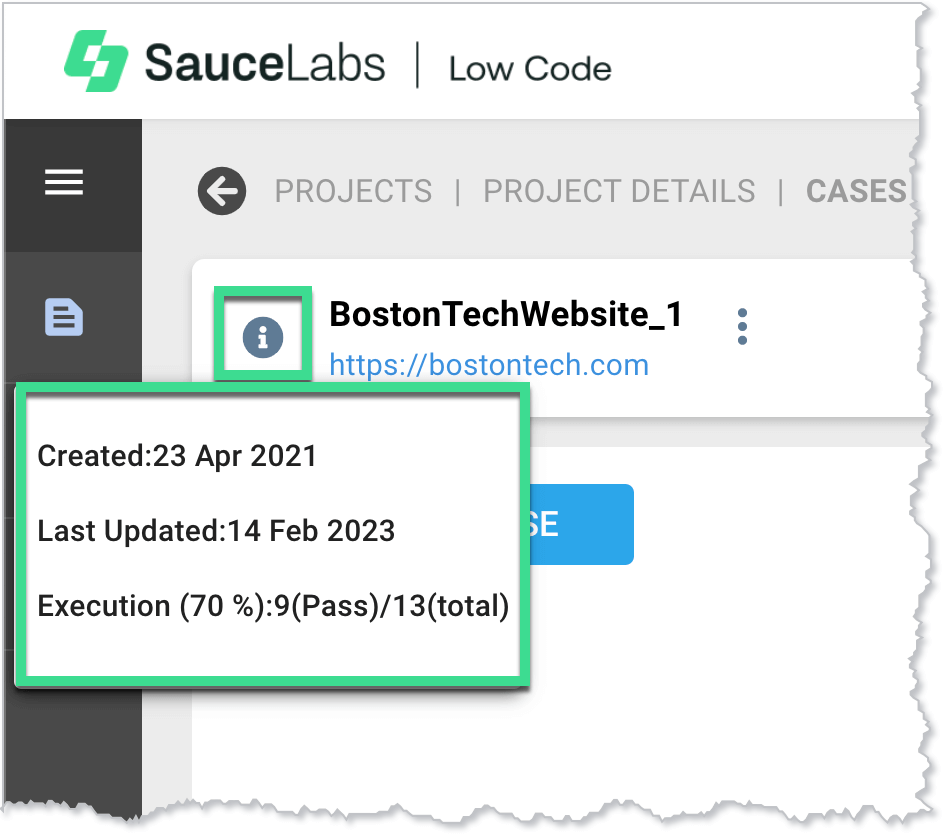Open the hamburger navigation menu

click(63, 182)
